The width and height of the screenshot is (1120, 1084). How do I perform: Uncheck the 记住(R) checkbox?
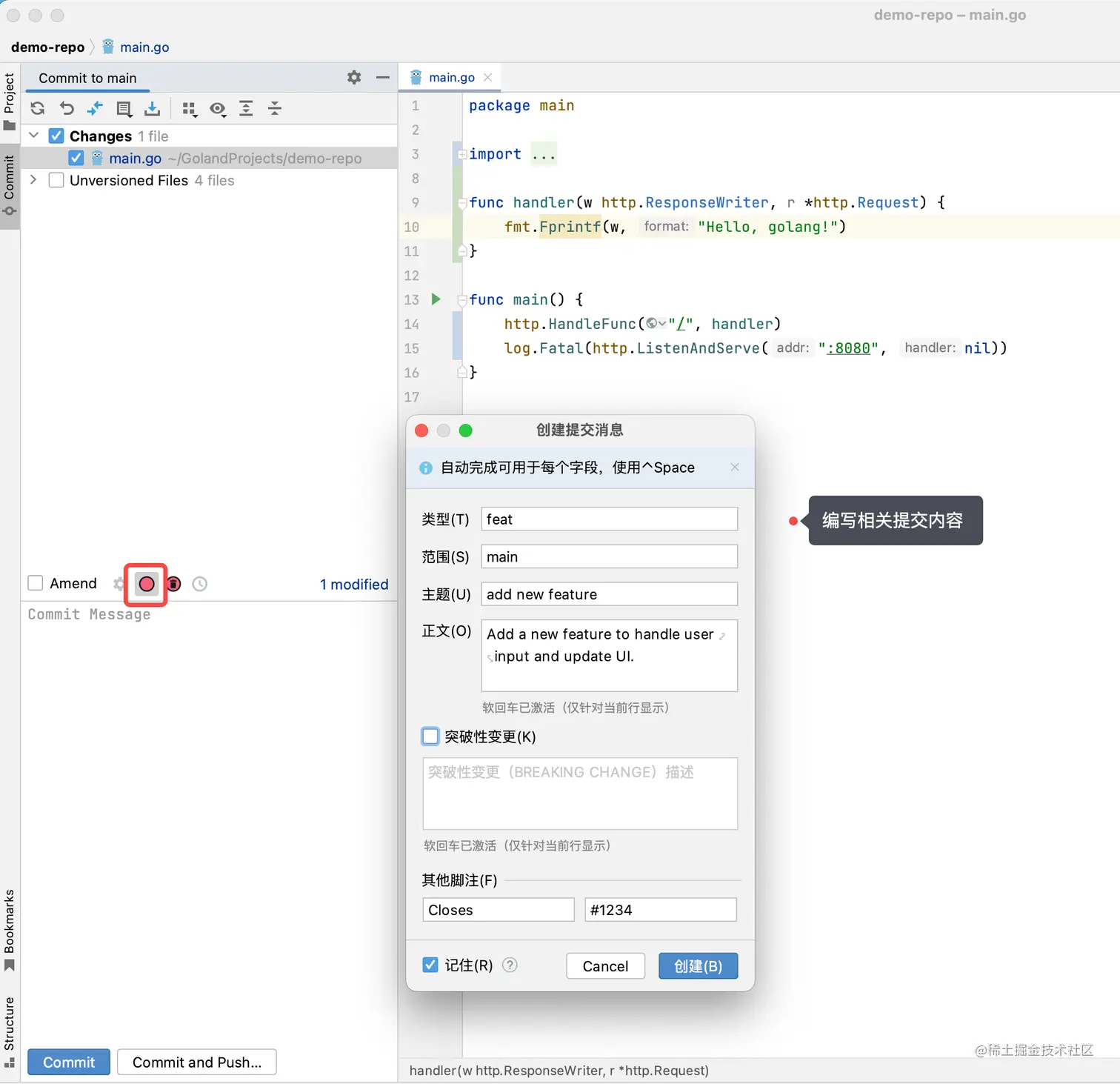click(x=430, y=965)
